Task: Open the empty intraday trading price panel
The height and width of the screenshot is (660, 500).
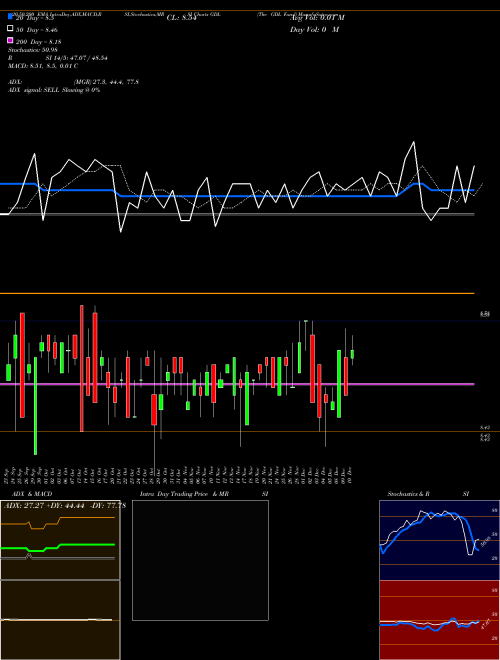Action: point(200,560)
